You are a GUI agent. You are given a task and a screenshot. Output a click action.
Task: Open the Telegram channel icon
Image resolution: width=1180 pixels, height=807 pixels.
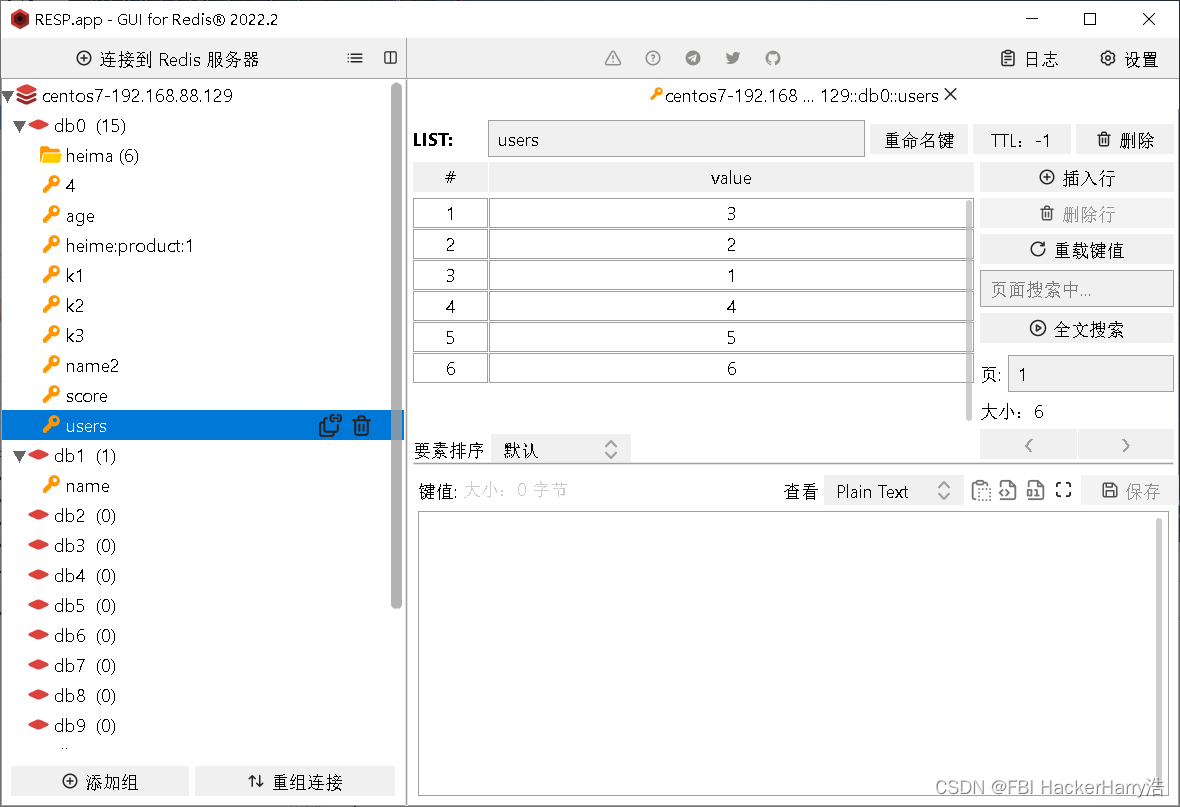(x=692, y=59)
